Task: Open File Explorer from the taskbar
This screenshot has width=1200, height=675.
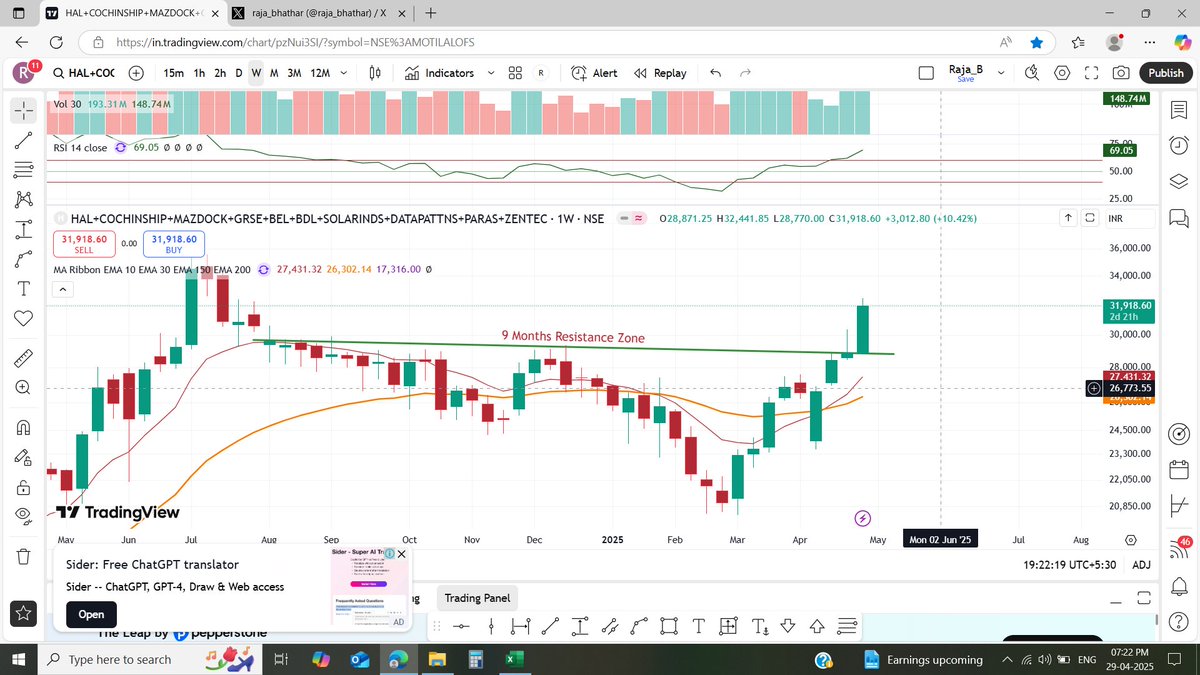Action: [437, 659]
